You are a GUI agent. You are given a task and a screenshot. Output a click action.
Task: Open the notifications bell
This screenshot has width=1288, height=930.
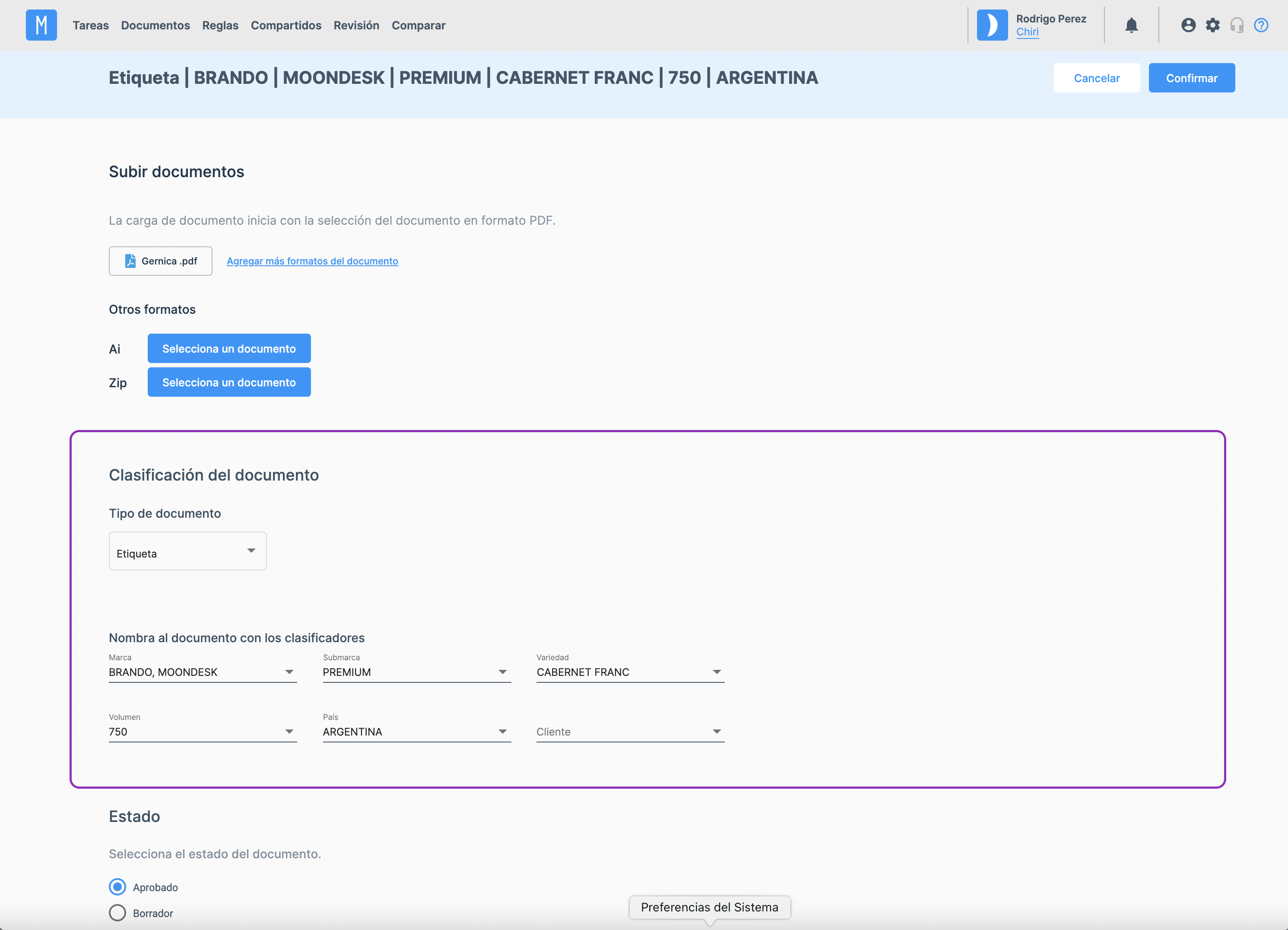click(x=1131, y=25)
